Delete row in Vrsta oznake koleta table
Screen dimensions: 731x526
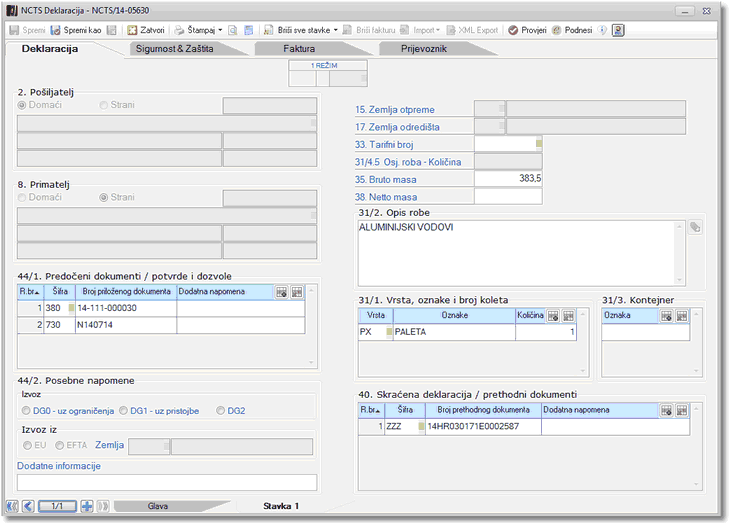click(x=568, y=316)
